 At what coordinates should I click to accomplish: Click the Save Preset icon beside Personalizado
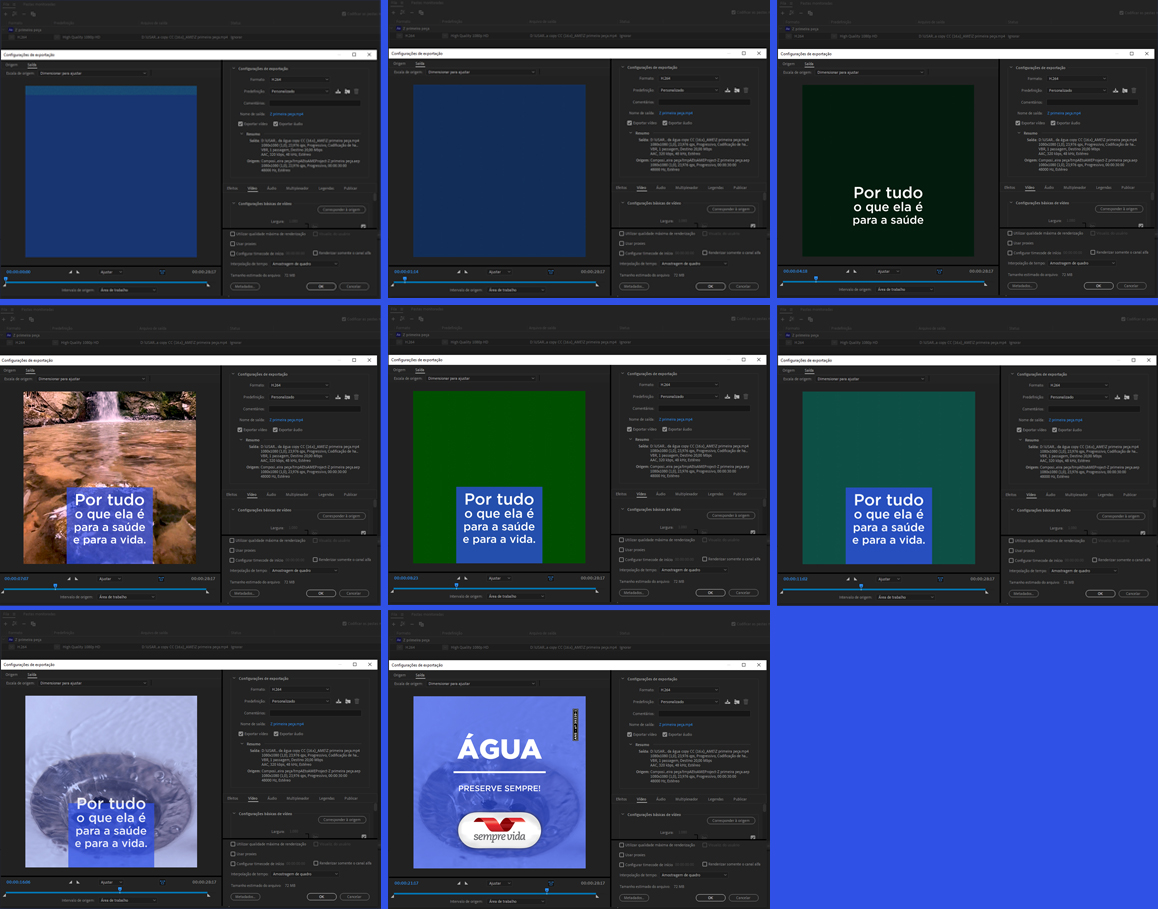click(x=336, y=90)
